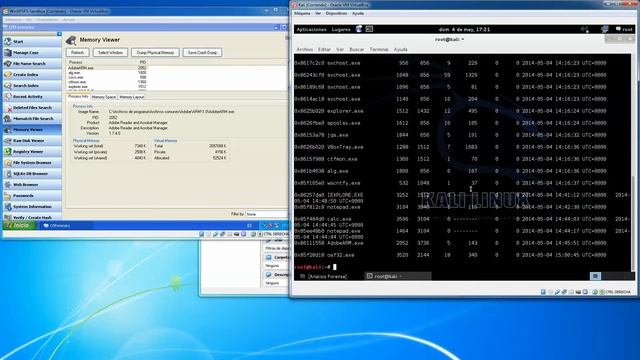This screenshot has height=360, width=640.
Task: Click the Refresh button in Memory Viewer
Action: point(78,53)
